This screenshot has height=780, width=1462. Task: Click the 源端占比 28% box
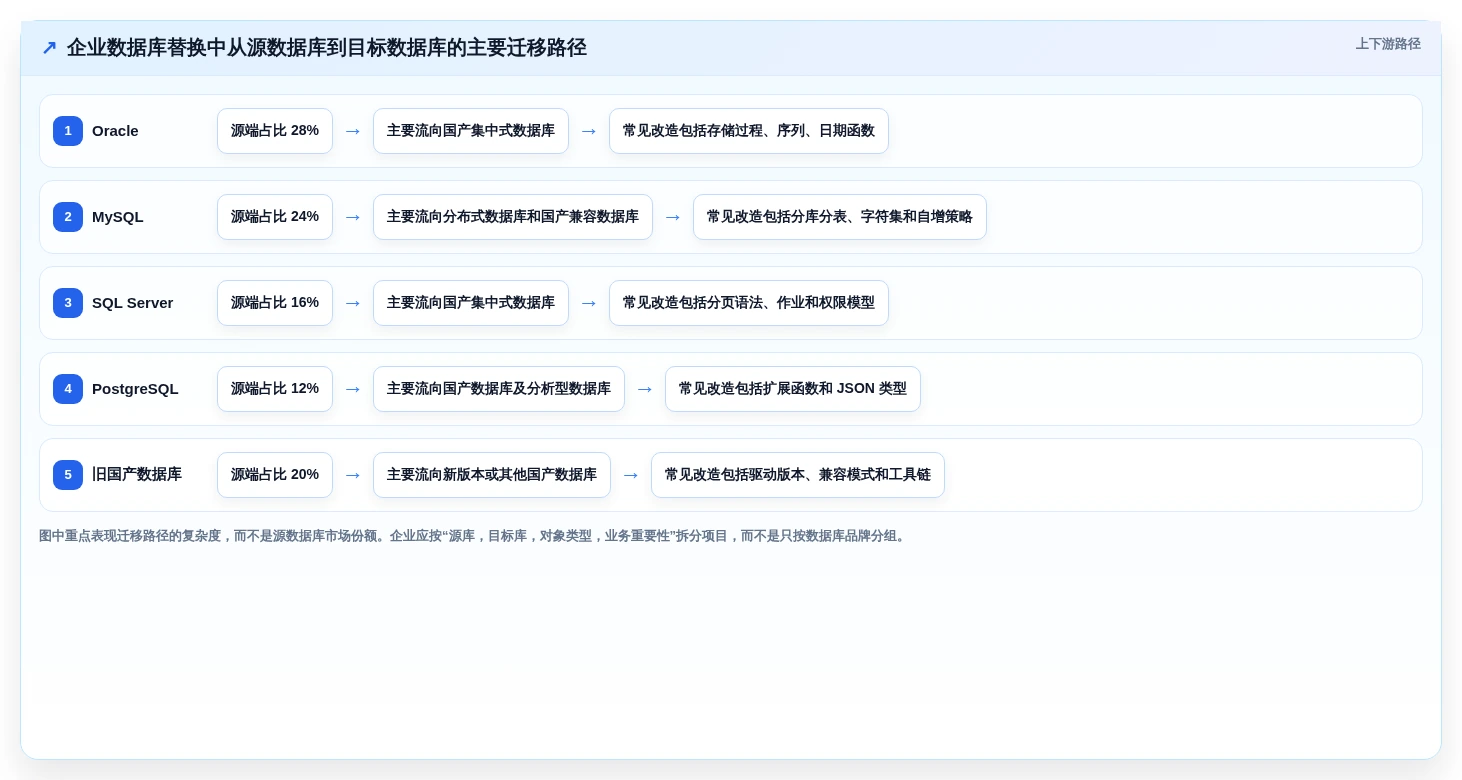tap(275, 131)
